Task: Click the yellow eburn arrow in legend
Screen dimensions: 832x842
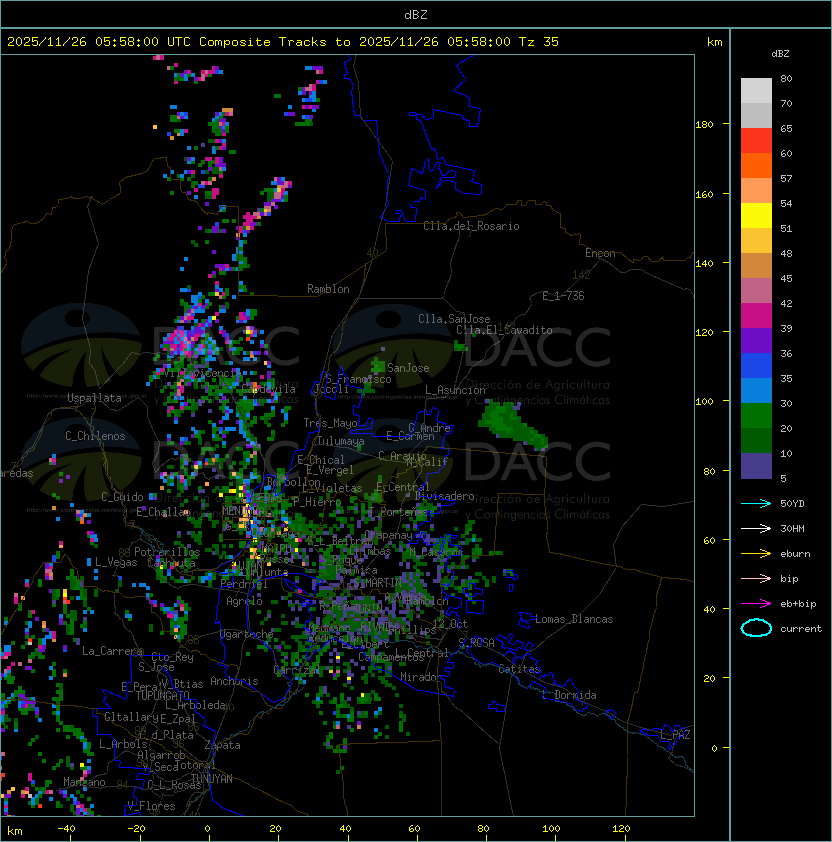Action: (x=756, y=554)
